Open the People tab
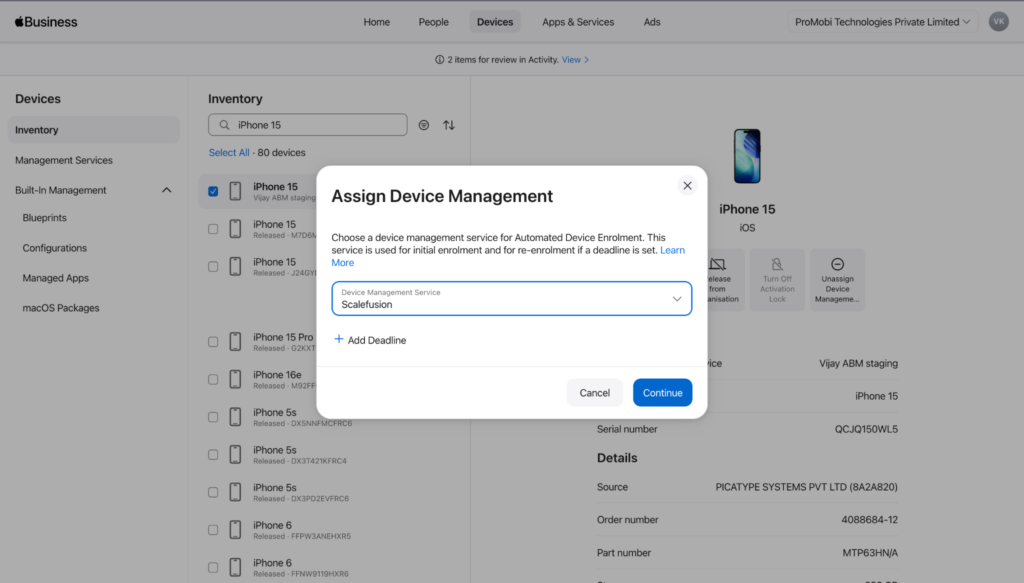This screenshot has width=1024, height=583. point(434,22)
